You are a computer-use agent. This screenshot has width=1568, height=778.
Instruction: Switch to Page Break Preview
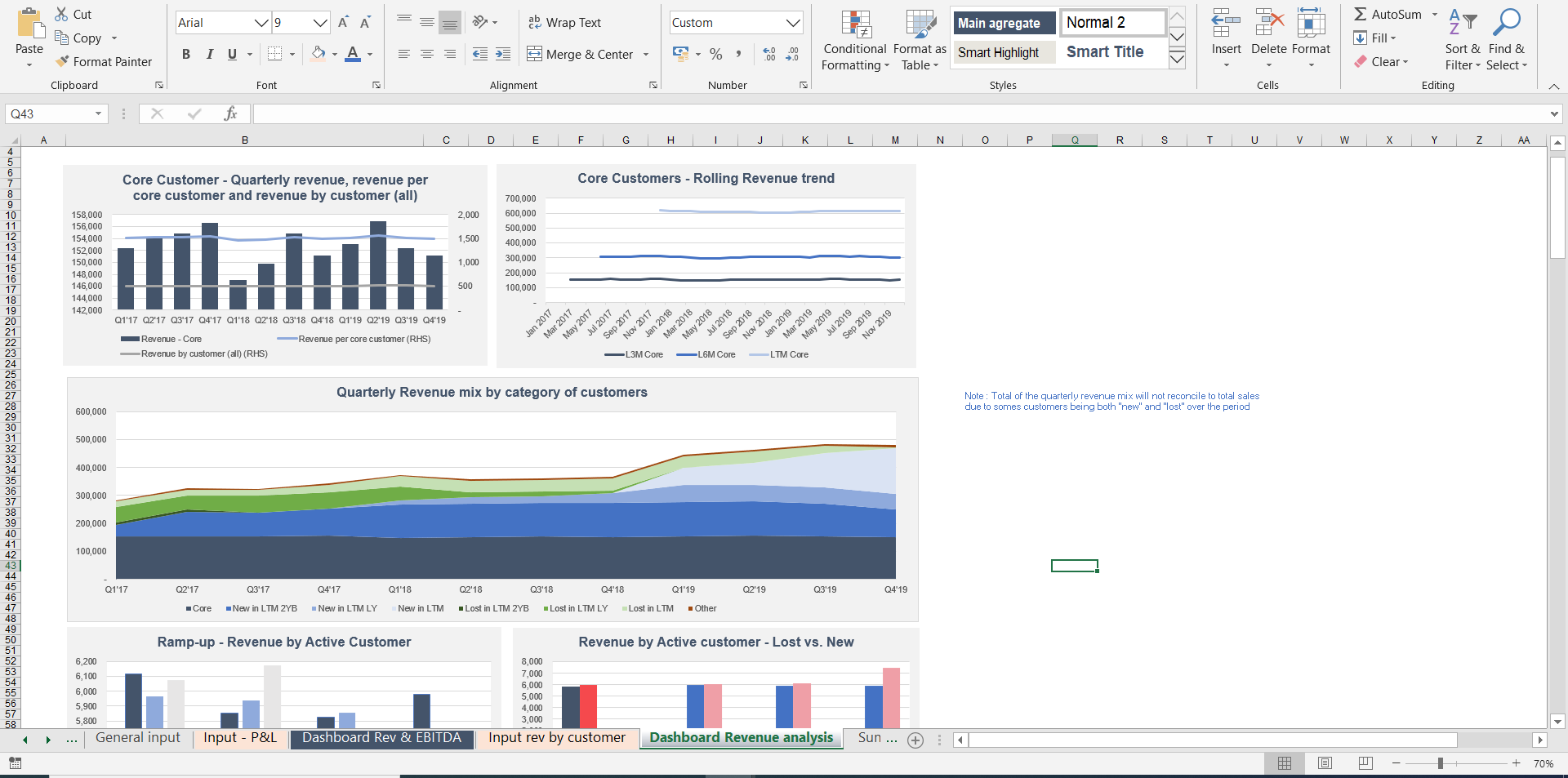[x=1365, y=763]
